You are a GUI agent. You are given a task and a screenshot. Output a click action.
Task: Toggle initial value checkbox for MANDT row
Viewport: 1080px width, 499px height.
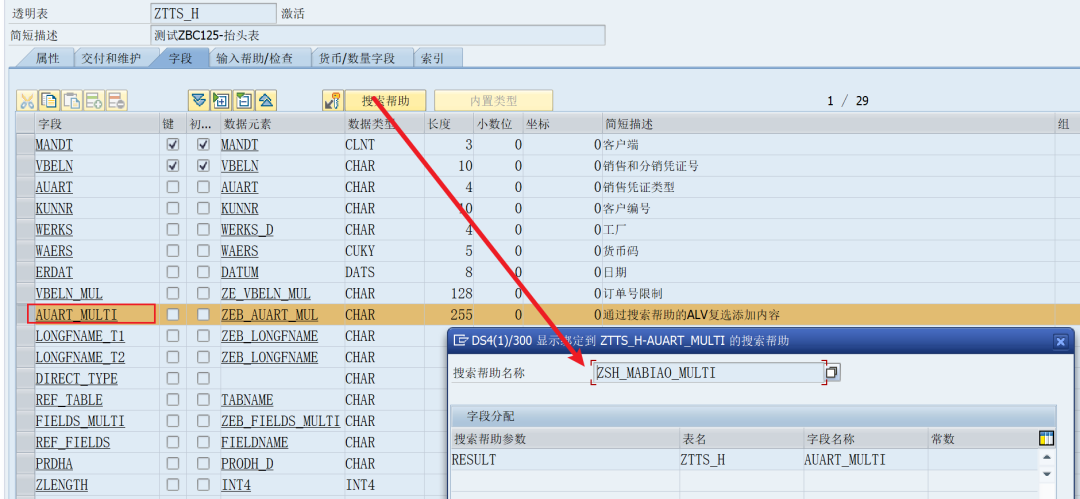(203, 145)
